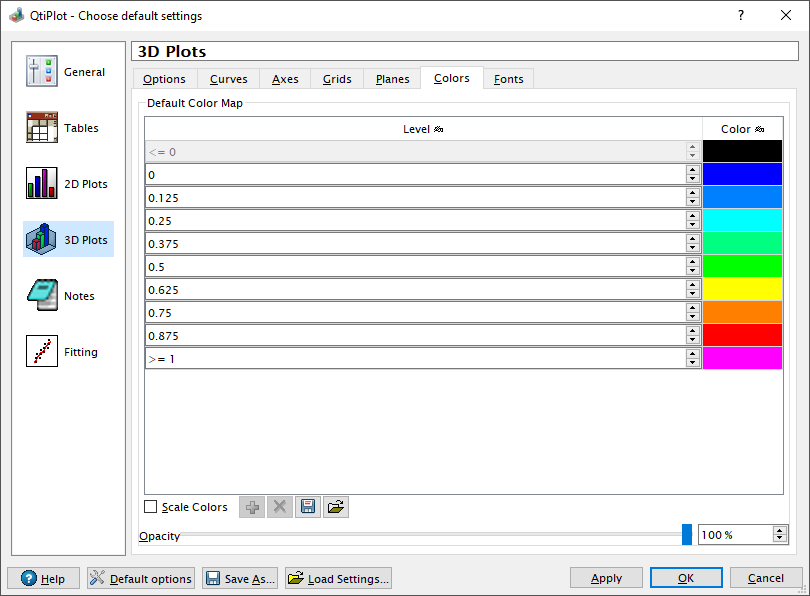The height and width of the screenshot is (596, 810).
Task: Open the Tables settings category
Action: pos(42,128)
